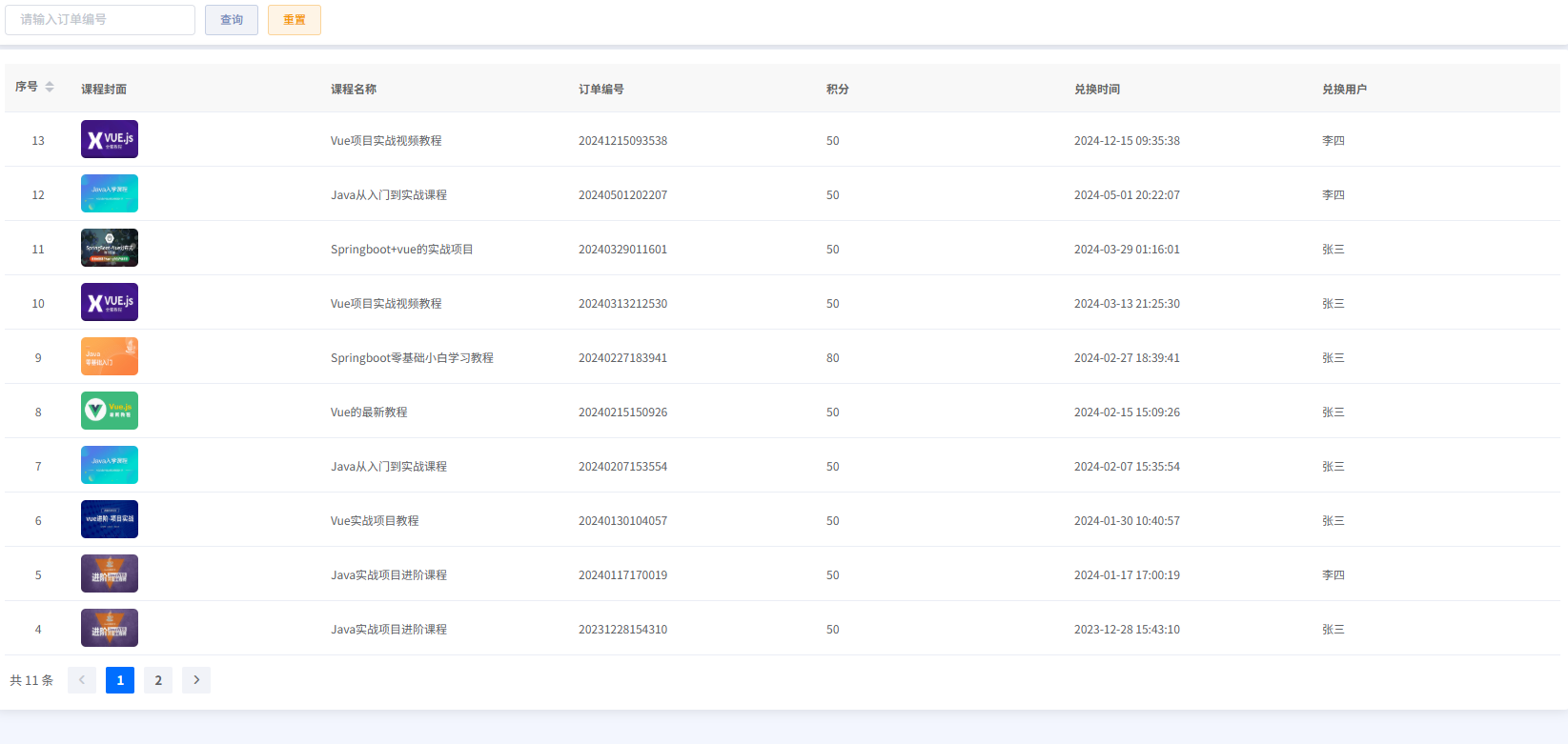Open the green Vue.js cover in row 8
Image resolution: width=1568 pixels, height=744 pixels.
click(110, 411)
